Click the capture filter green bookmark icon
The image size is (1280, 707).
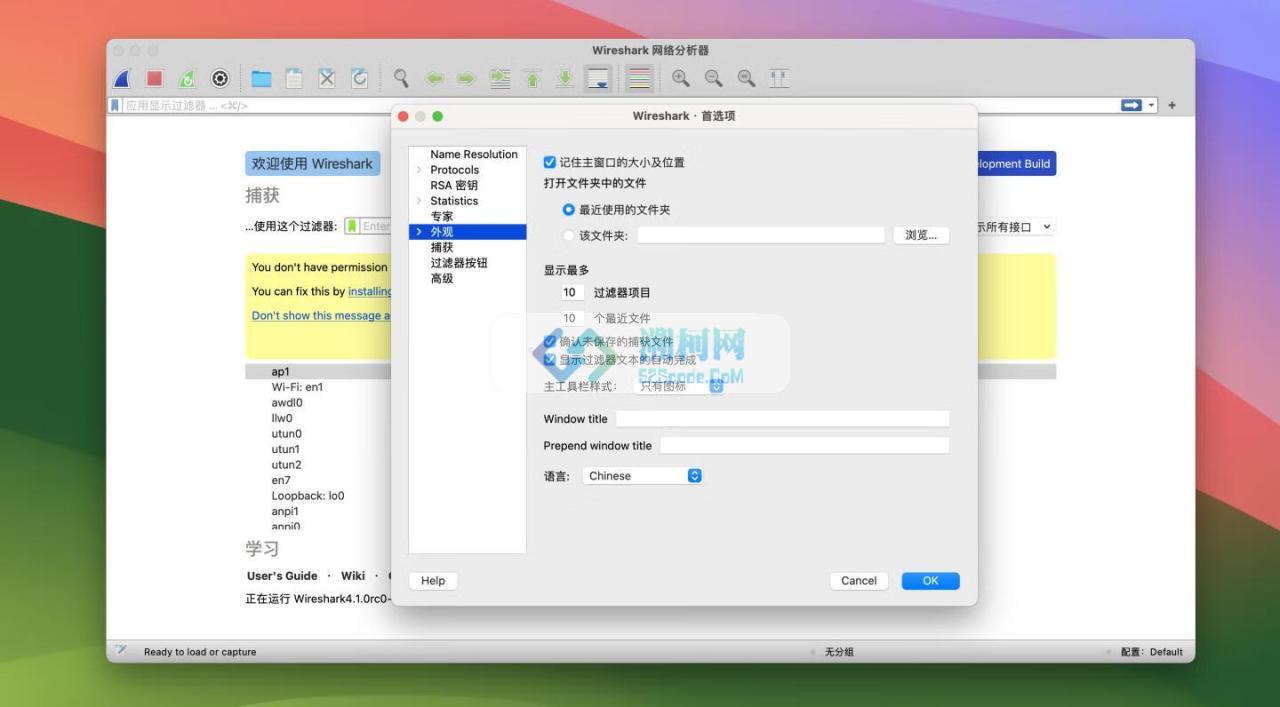click(352, 227)
